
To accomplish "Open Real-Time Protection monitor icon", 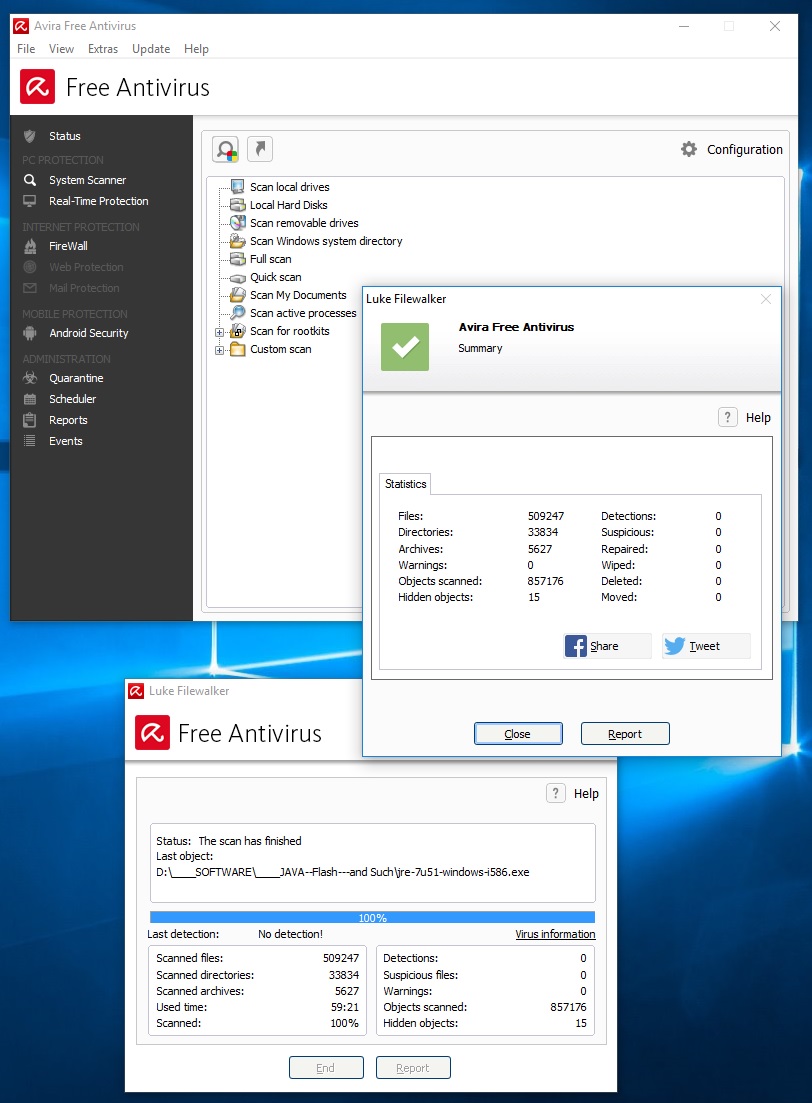I will click(x=30, y=201).
